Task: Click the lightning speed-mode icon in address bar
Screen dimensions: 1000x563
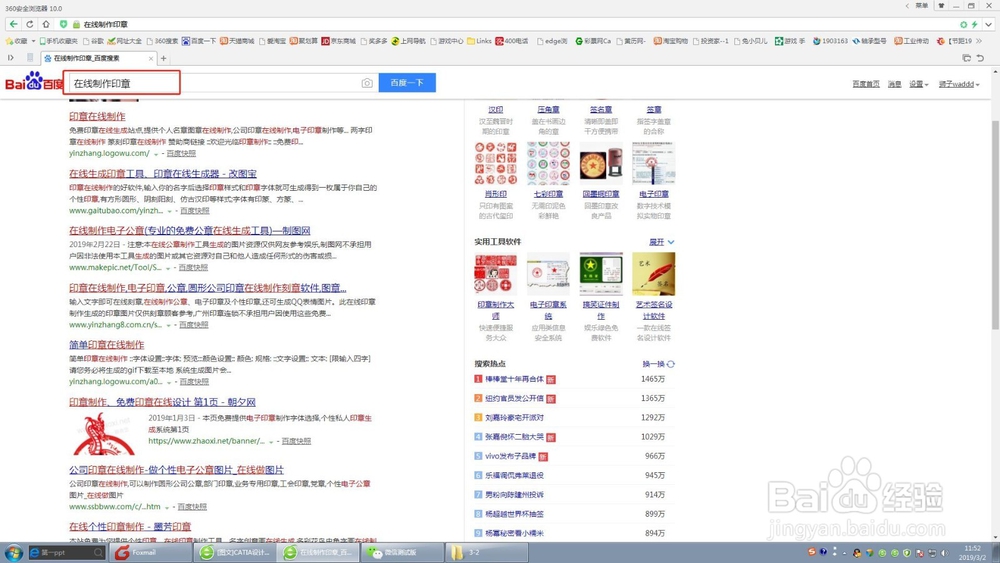Action: 974,24
